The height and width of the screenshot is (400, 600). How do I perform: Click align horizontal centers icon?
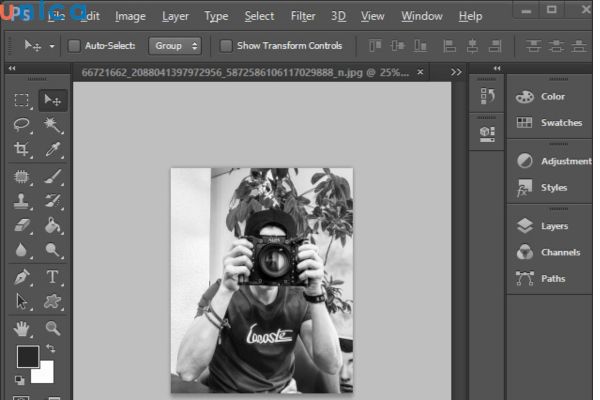tap(472, 46)
